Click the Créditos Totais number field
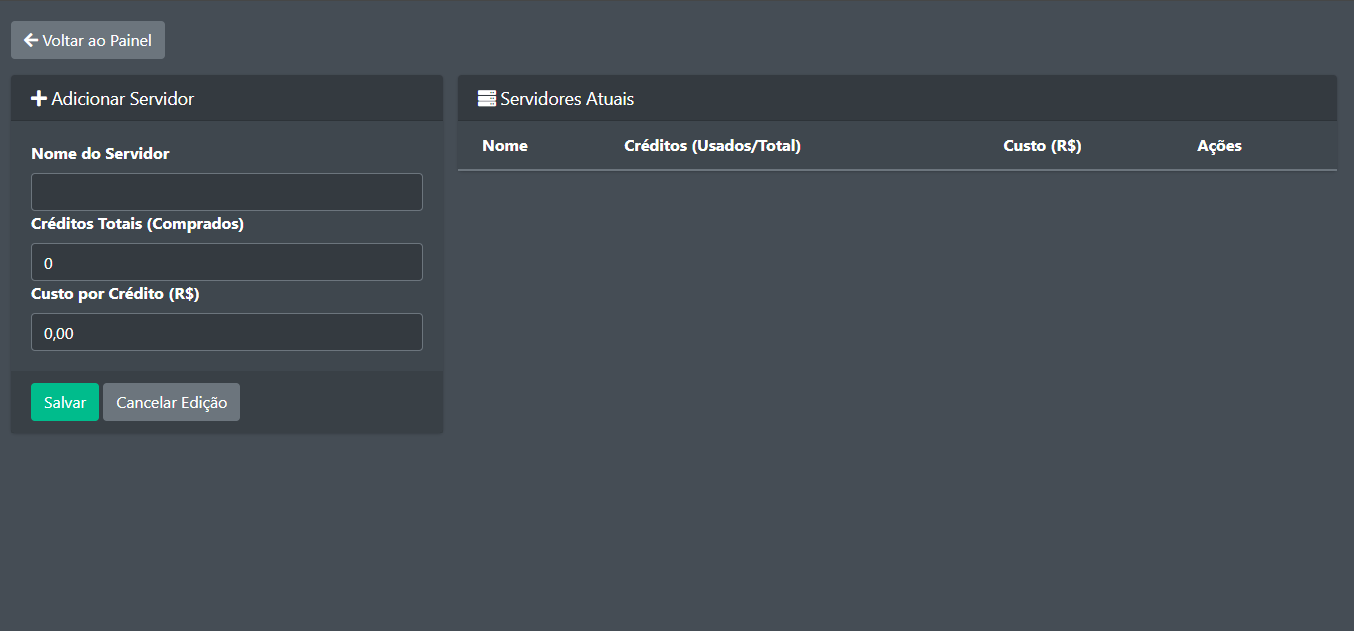The width and height of the screenshot is (1354, 631). (x=227, y=262)
